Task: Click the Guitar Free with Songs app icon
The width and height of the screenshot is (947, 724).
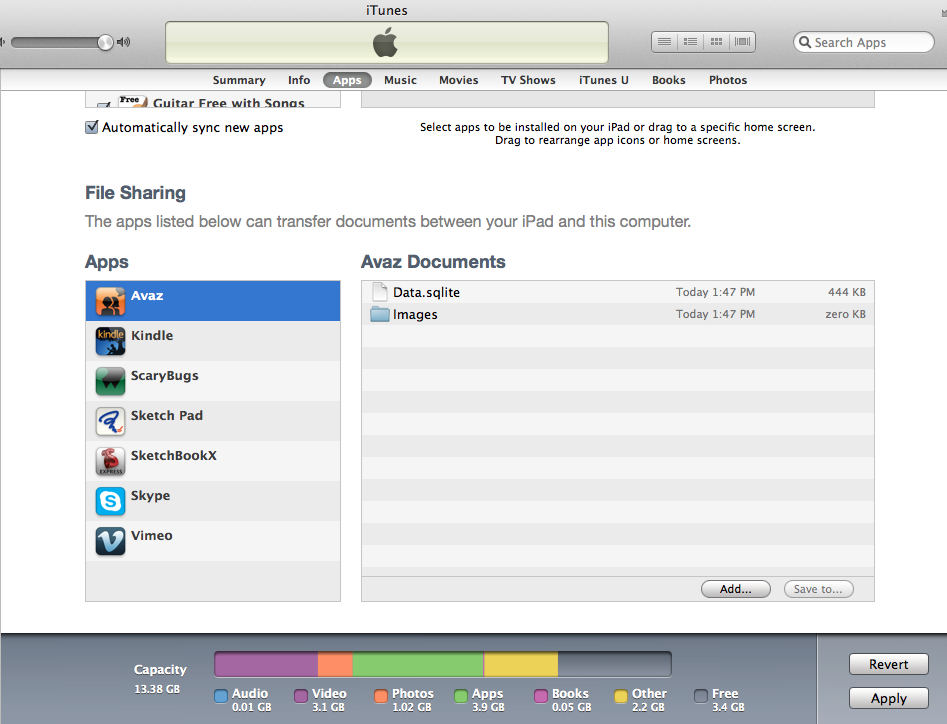Action: point(133,101)
